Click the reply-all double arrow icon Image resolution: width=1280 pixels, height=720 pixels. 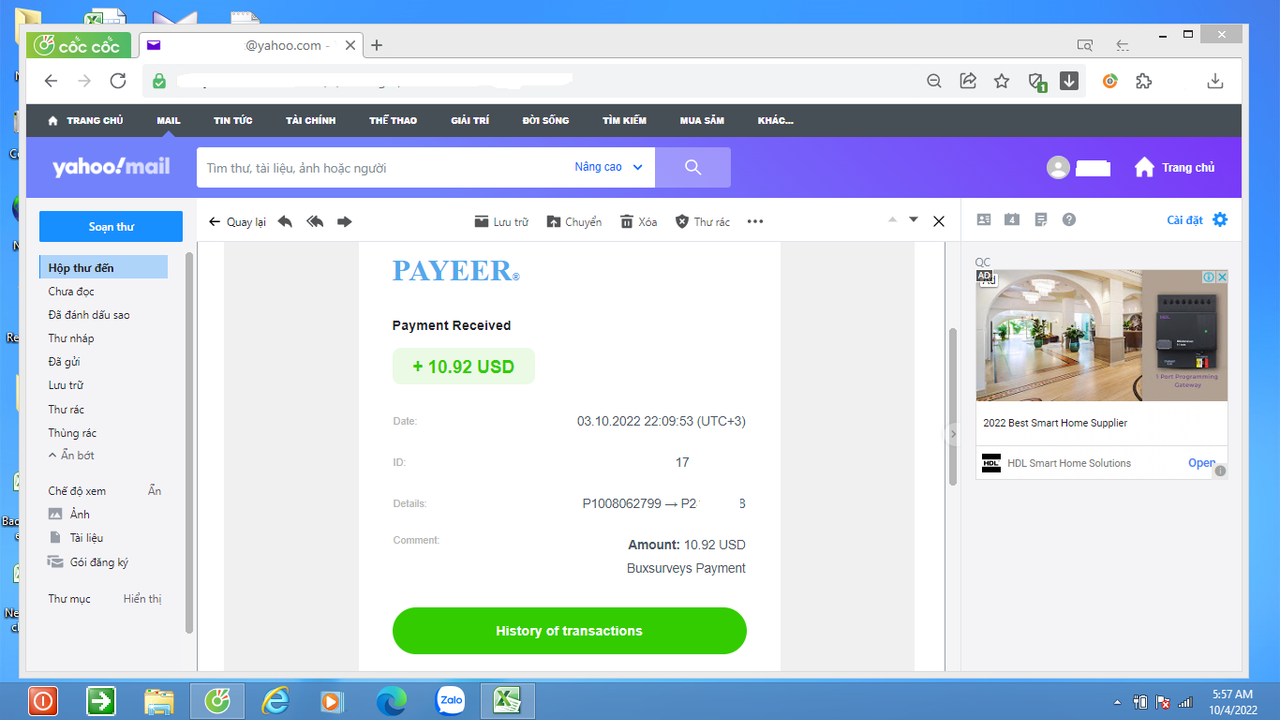click(315, 222)
